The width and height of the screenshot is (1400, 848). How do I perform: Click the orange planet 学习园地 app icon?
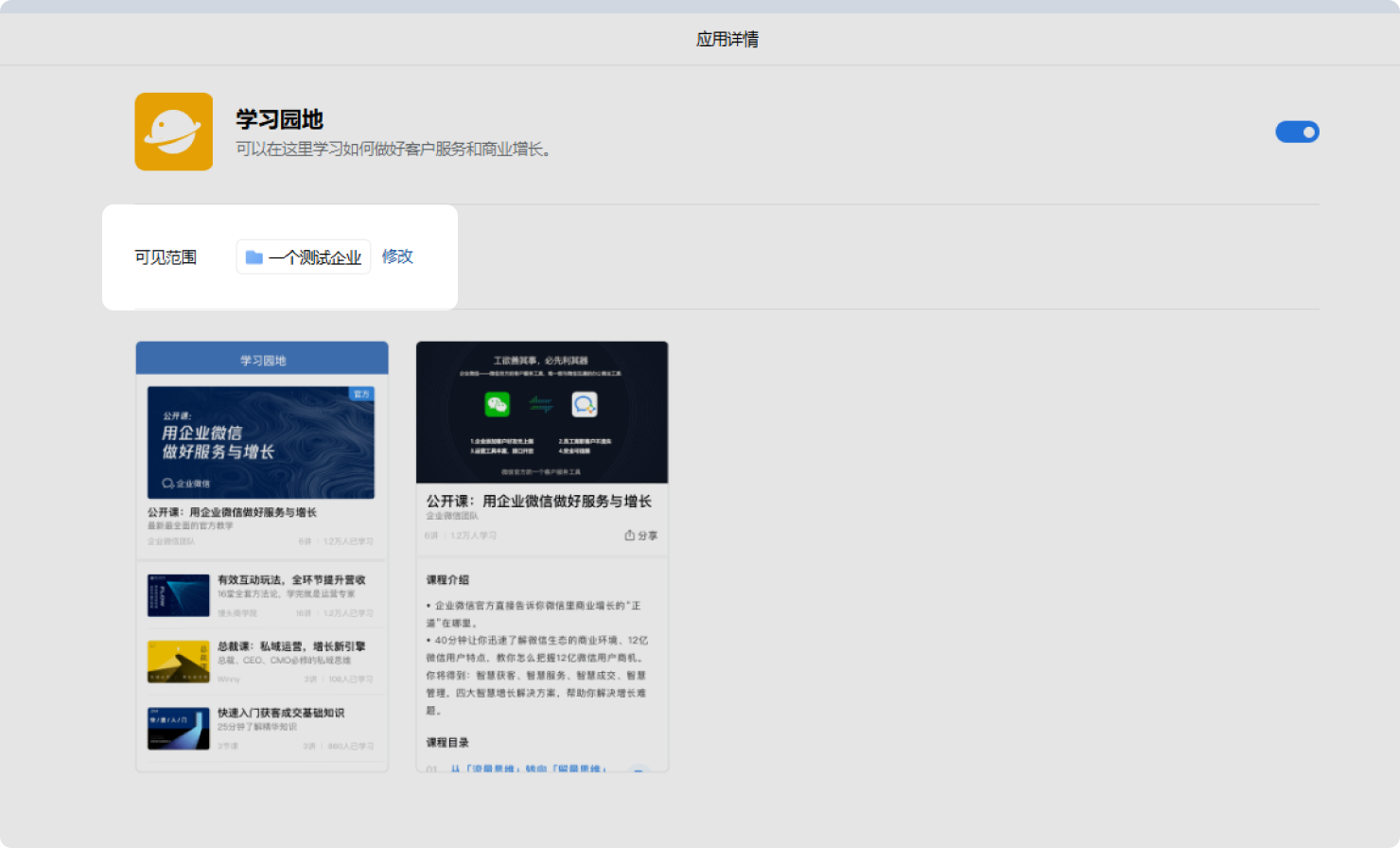[x=174, y=132]
